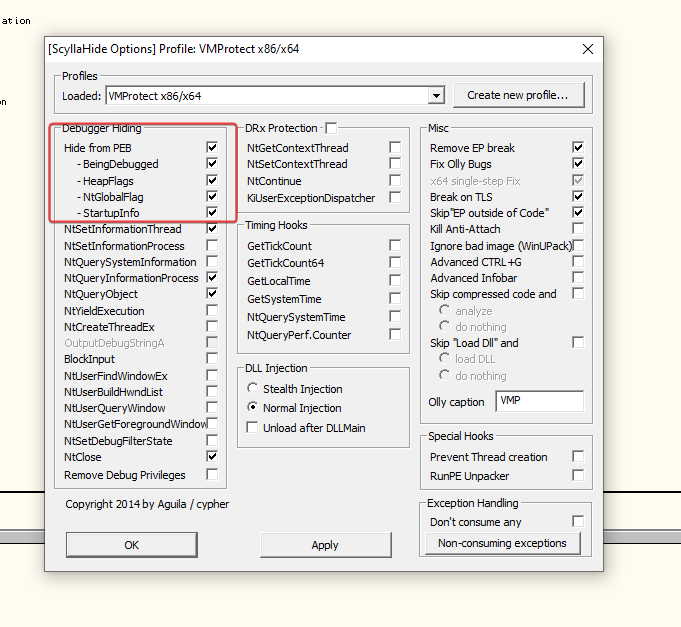This screenshot has width=681, height=627.
Task: Uncheck NtQueryInformationProcess
Action: pyautogui.click(x=212, y=277)
